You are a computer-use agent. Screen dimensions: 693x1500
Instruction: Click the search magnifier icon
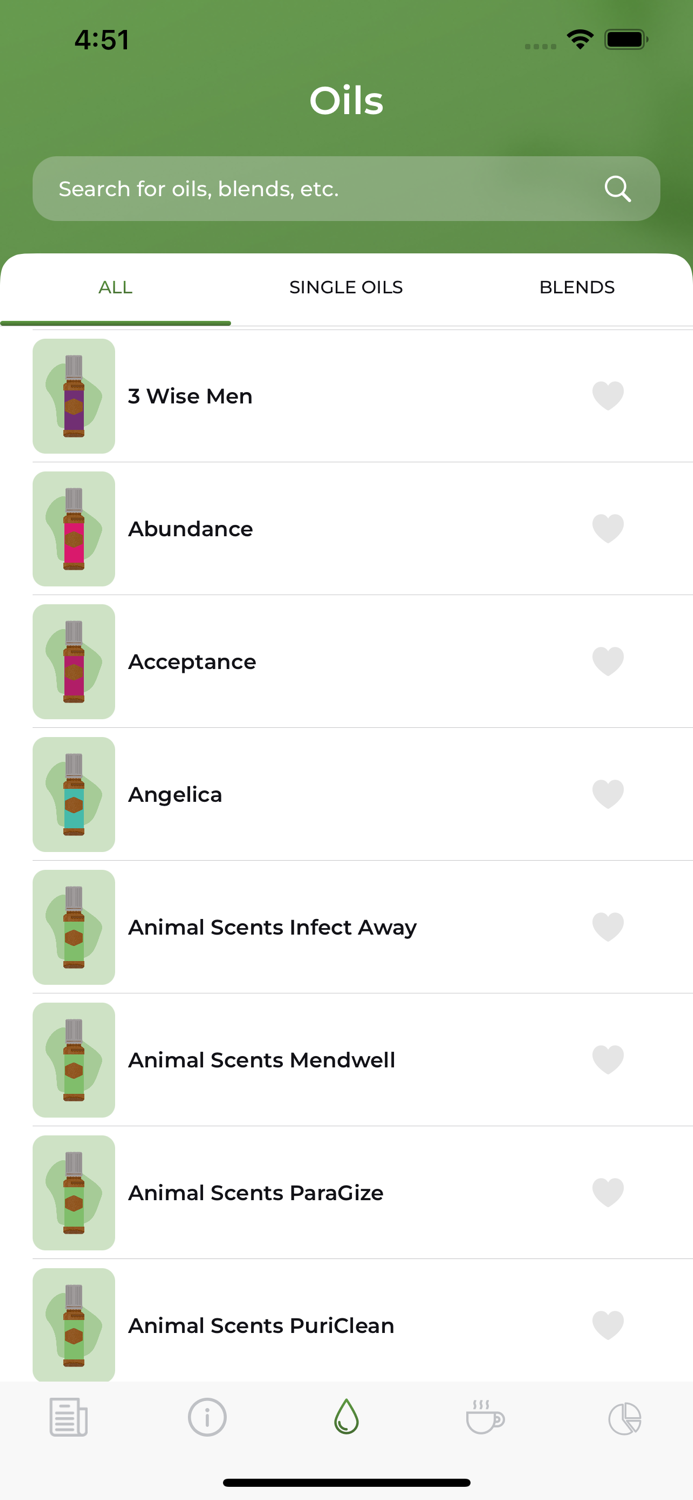pos(617,188)
